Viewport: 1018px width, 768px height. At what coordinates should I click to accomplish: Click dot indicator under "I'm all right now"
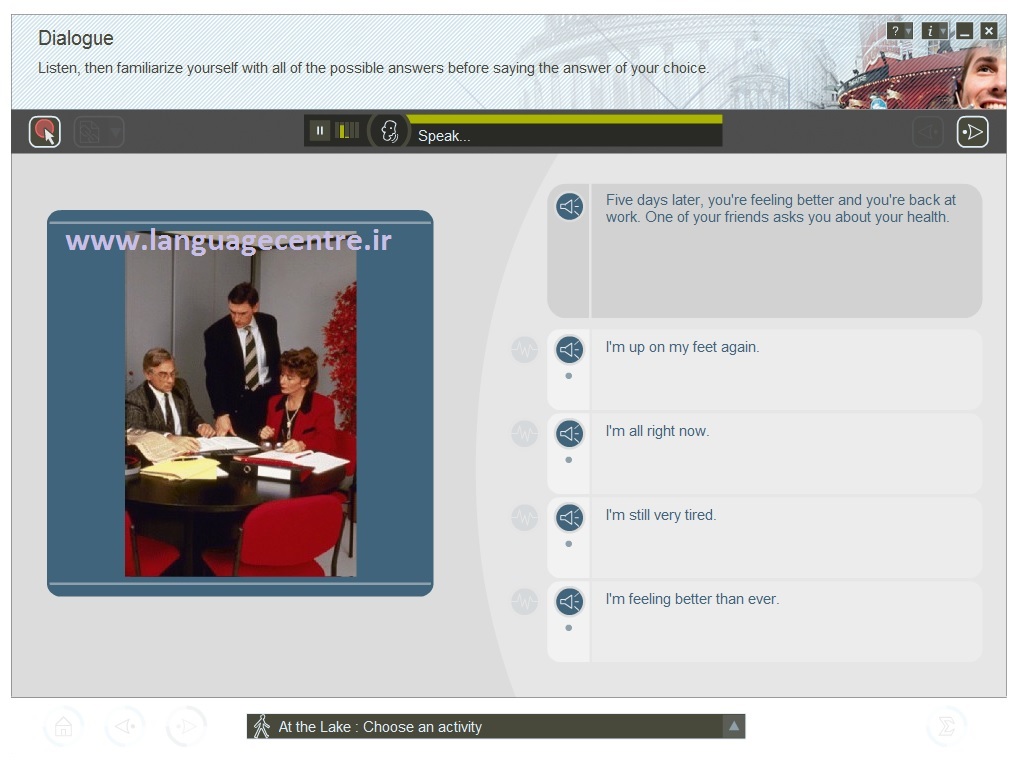569,460
